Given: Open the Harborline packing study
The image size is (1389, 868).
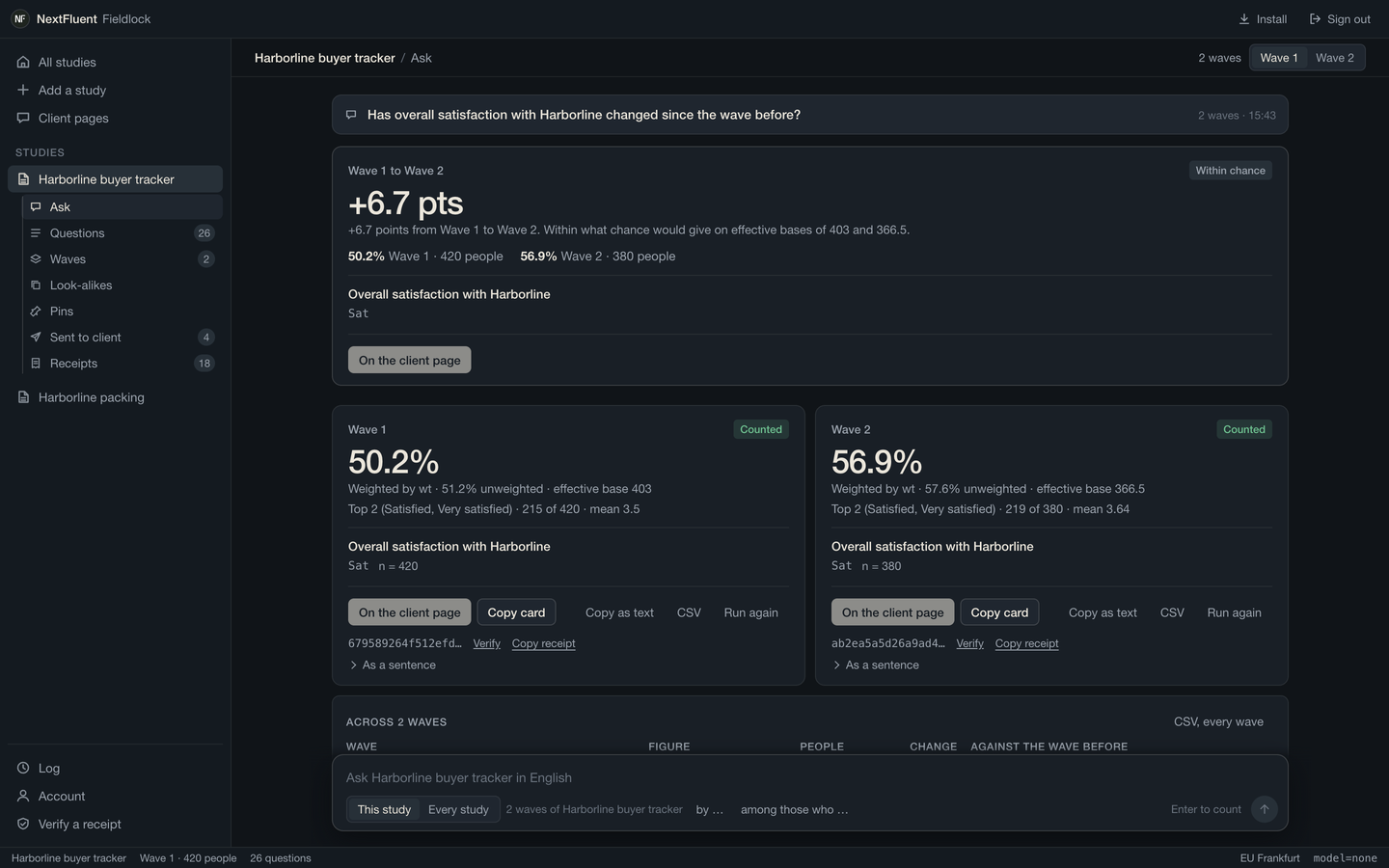Looking at the screenshot, I should tap(116, 397).
